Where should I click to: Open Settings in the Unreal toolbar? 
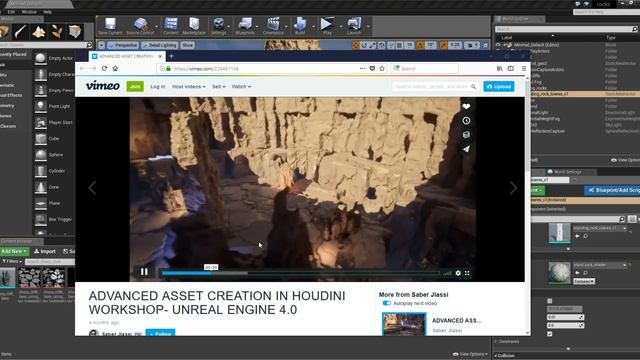[x=219, y=26]
